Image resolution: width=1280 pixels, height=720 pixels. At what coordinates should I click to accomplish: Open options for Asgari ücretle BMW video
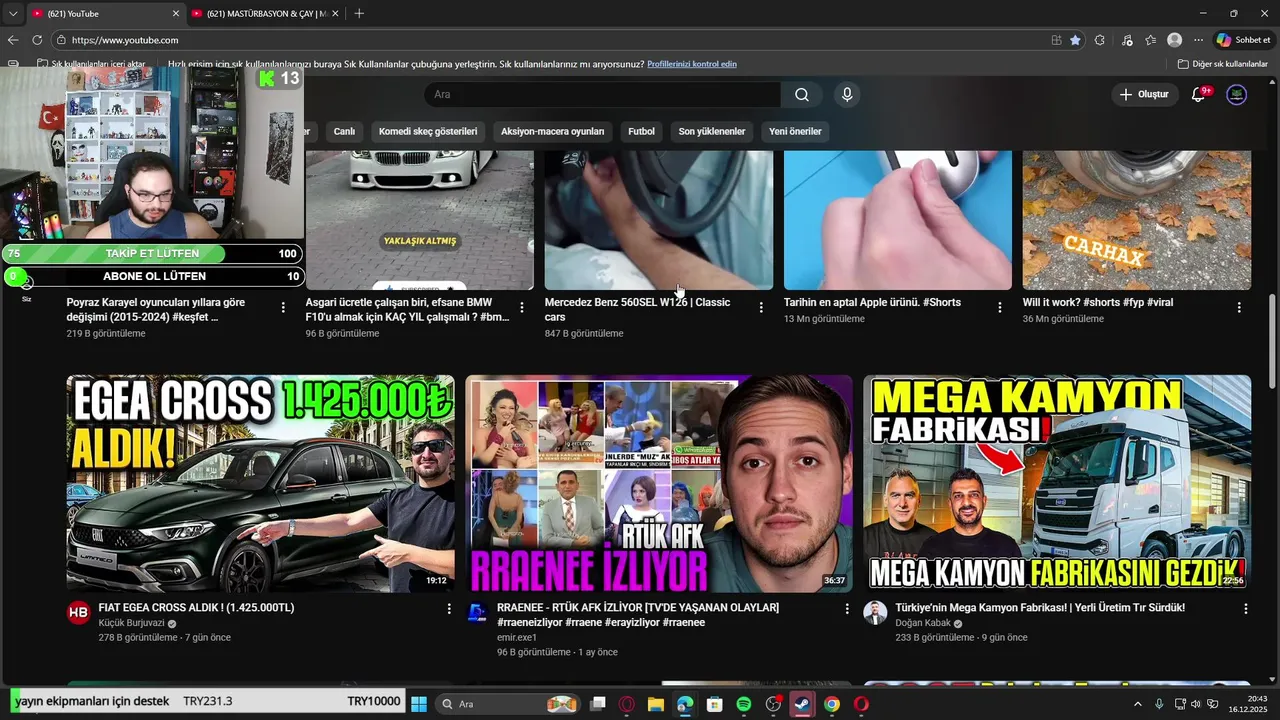click(x=521, y=308)
